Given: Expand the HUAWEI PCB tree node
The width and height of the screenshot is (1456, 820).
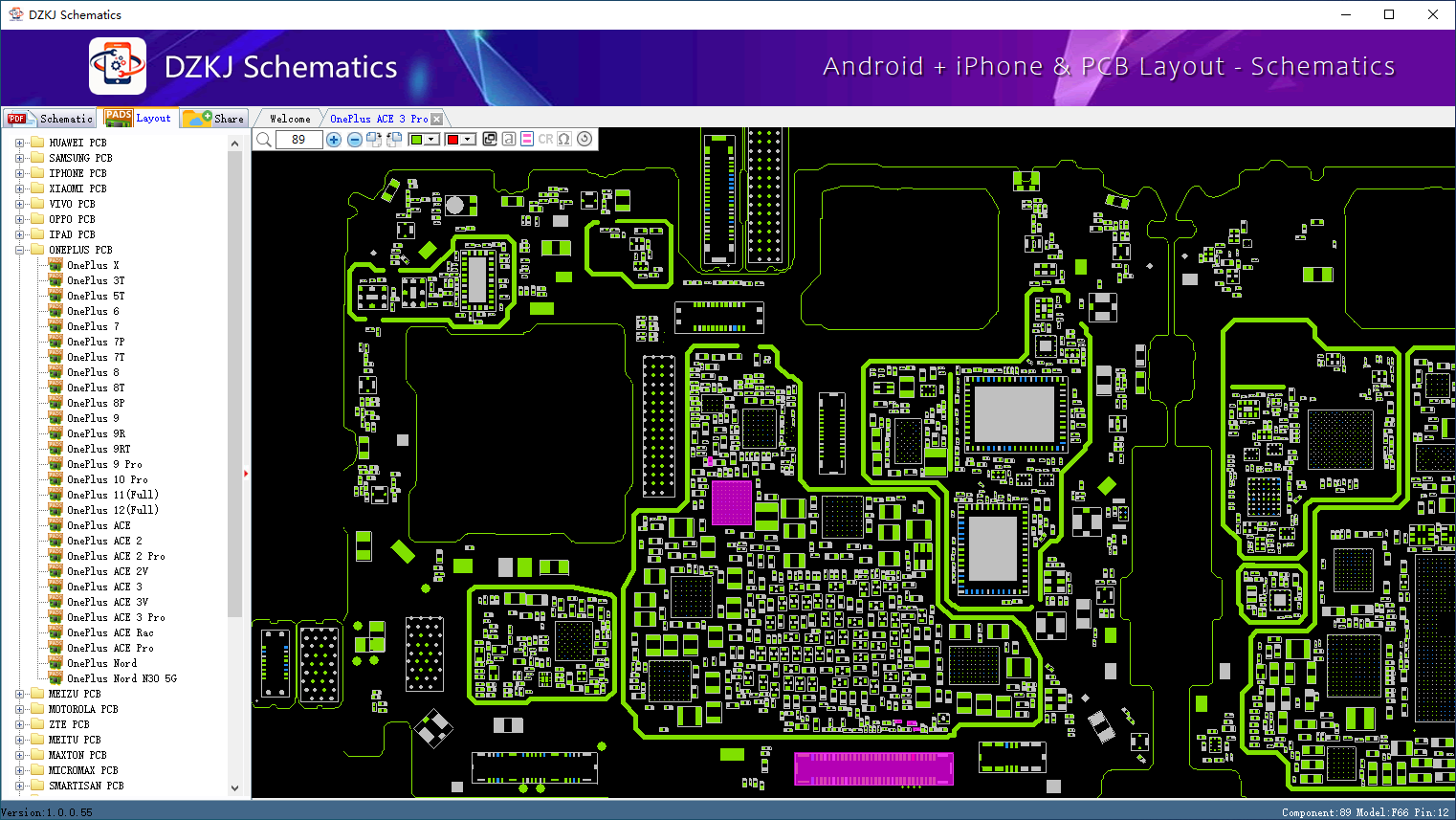Looking at the screenshot, I should (19, 143).
